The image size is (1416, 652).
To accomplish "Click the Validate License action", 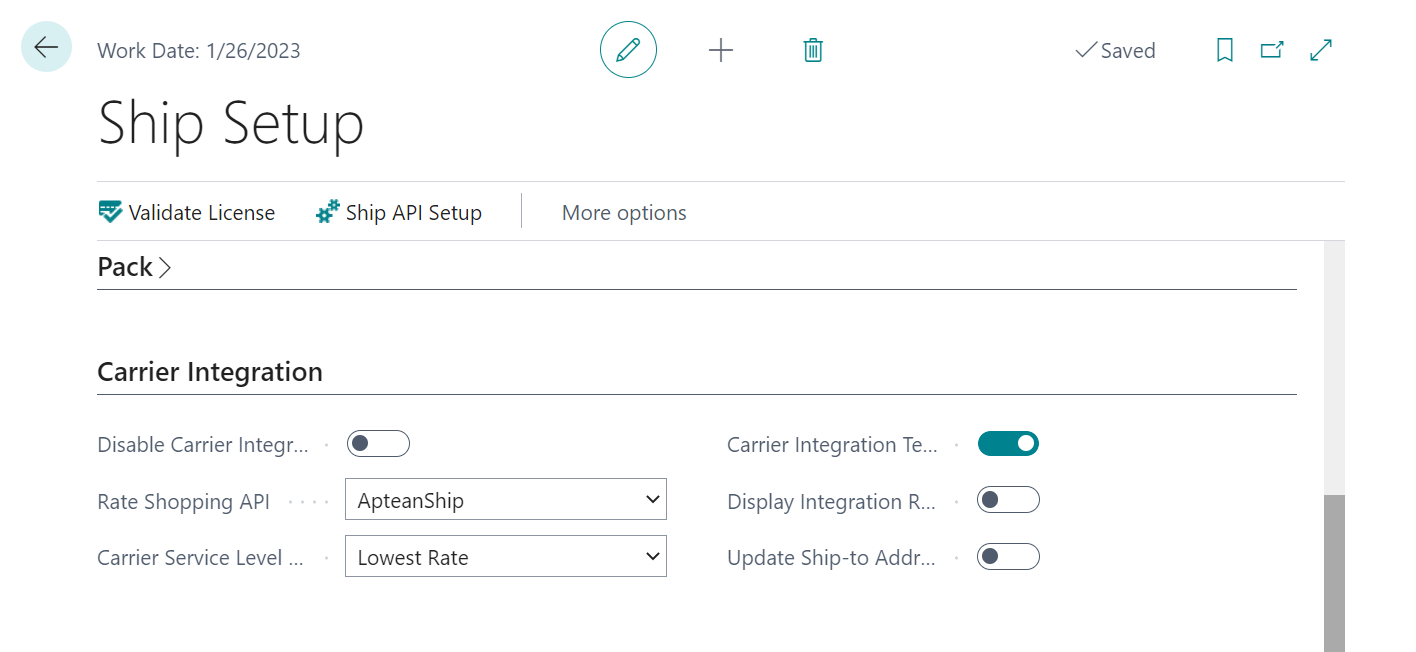I will (187, 212).
